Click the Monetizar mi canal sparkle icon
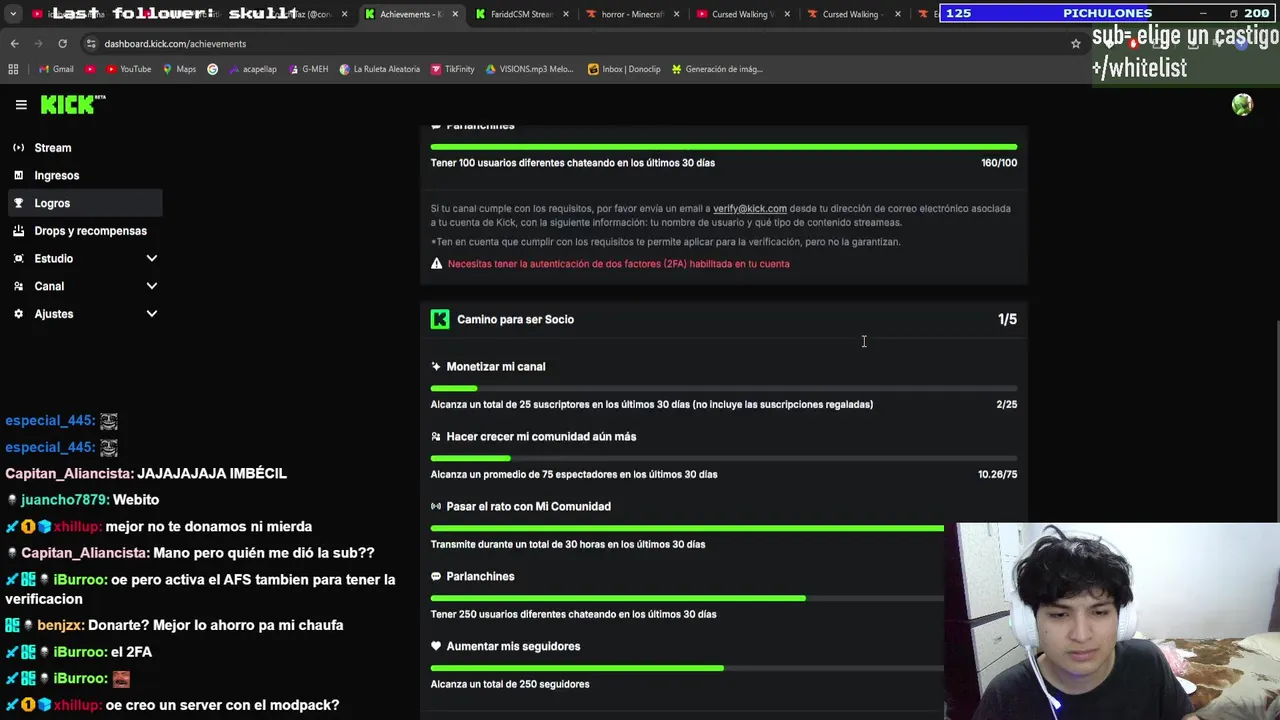 [436, 367]
